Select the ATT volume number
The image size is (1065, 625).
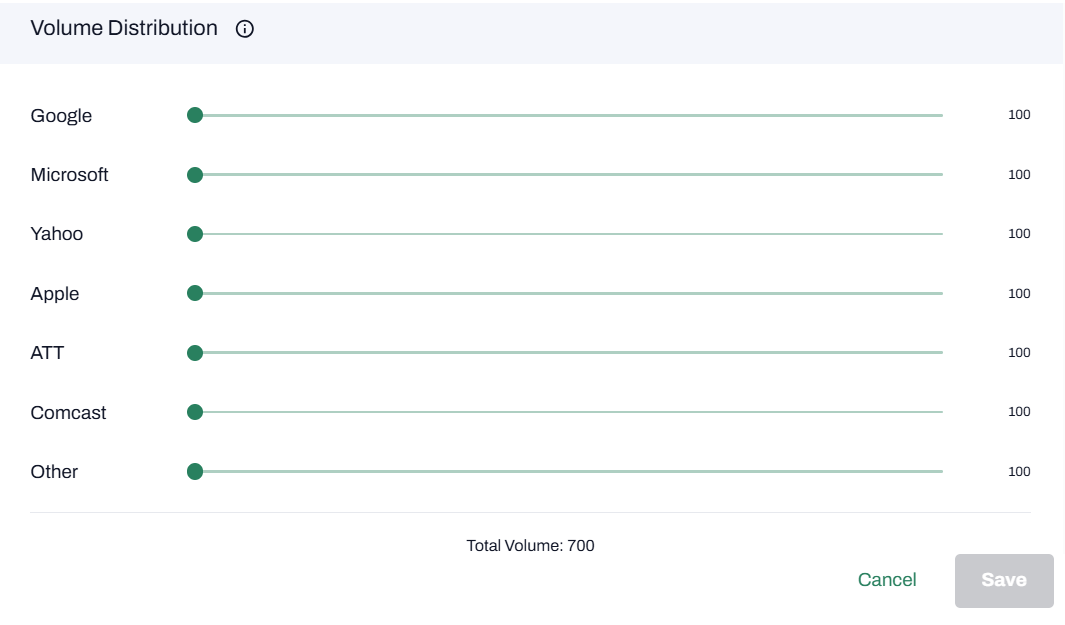click(1019, 353)
